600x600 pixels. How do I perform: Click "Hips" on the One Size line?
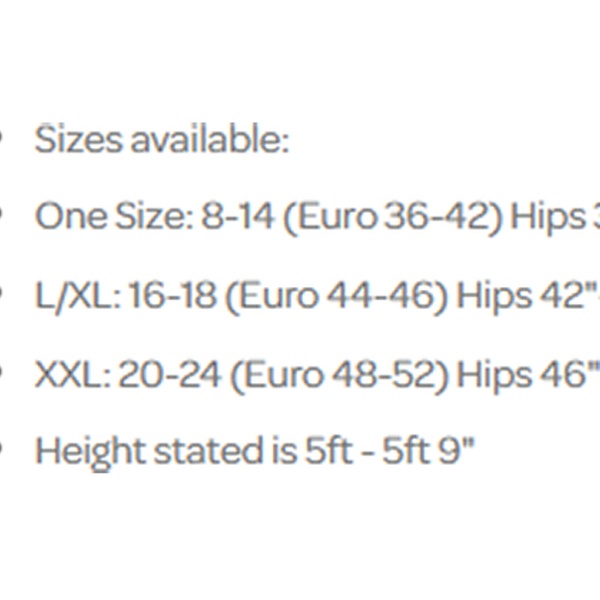pyautogui.click(x=546, y=216)
